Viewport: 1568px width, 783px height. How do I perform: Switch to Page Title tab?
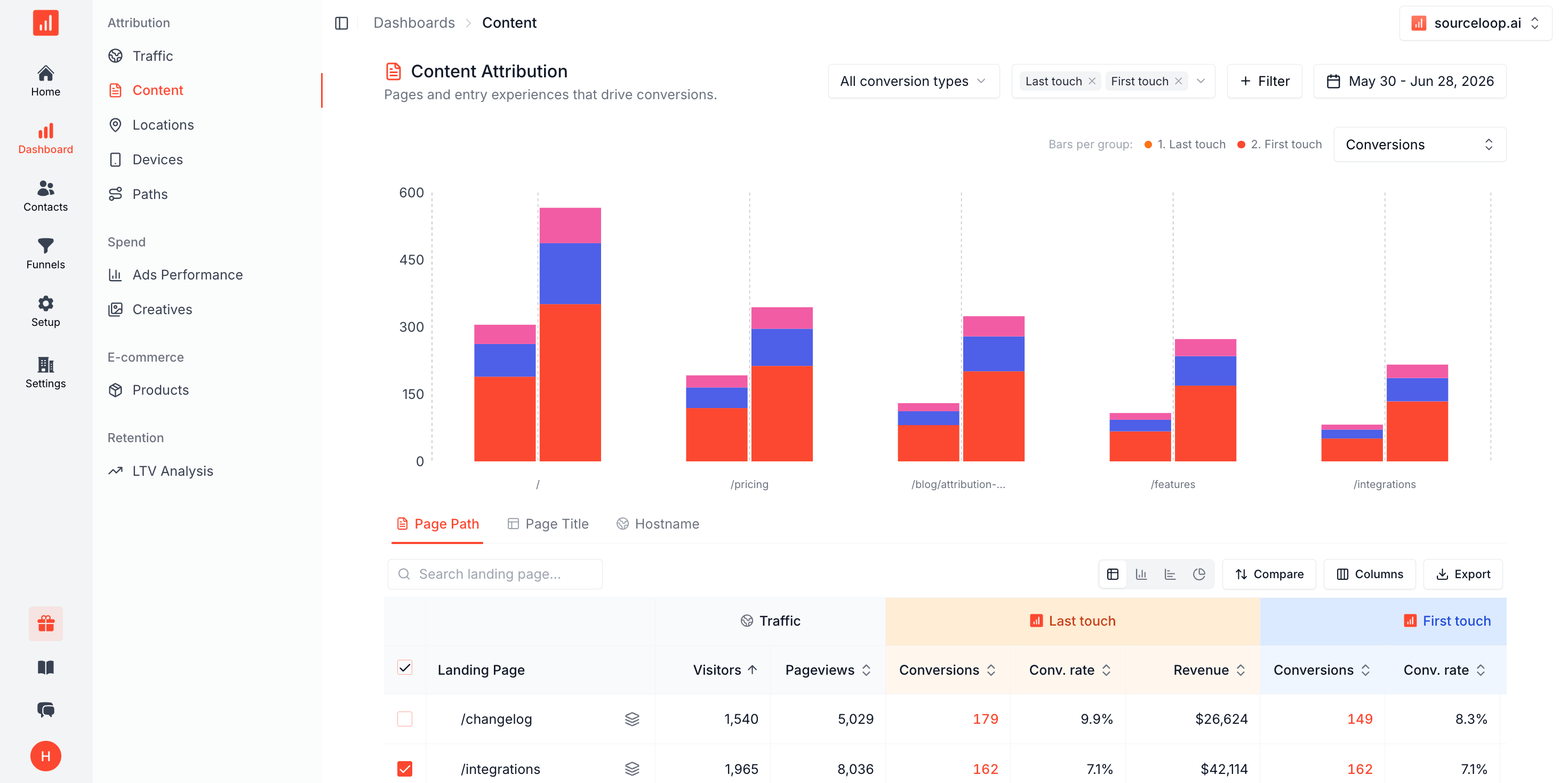pyautogui.click(x=548, y=524)
